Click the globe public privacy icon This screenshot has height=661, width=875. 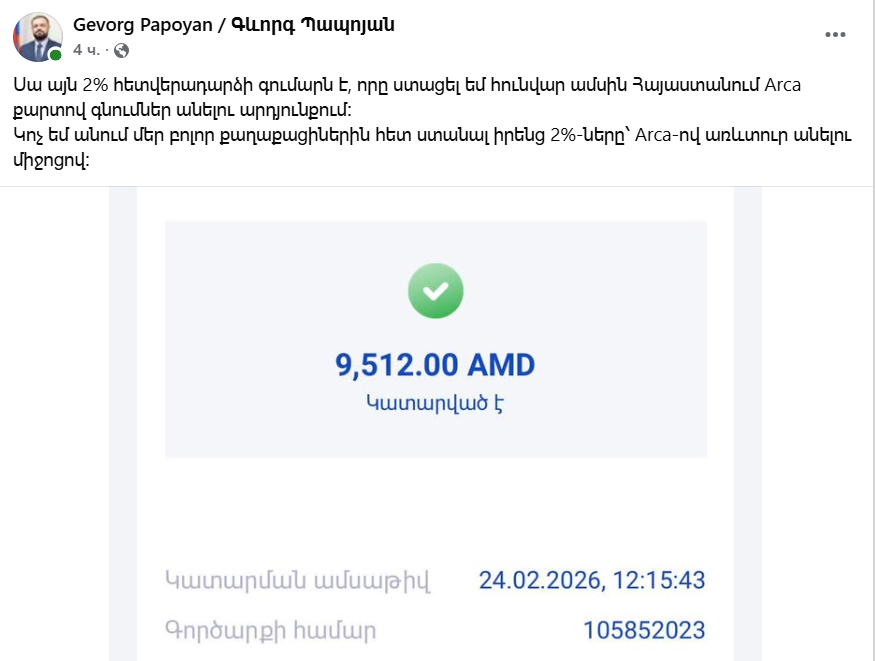pyautogui.click(x=122, y=49)
